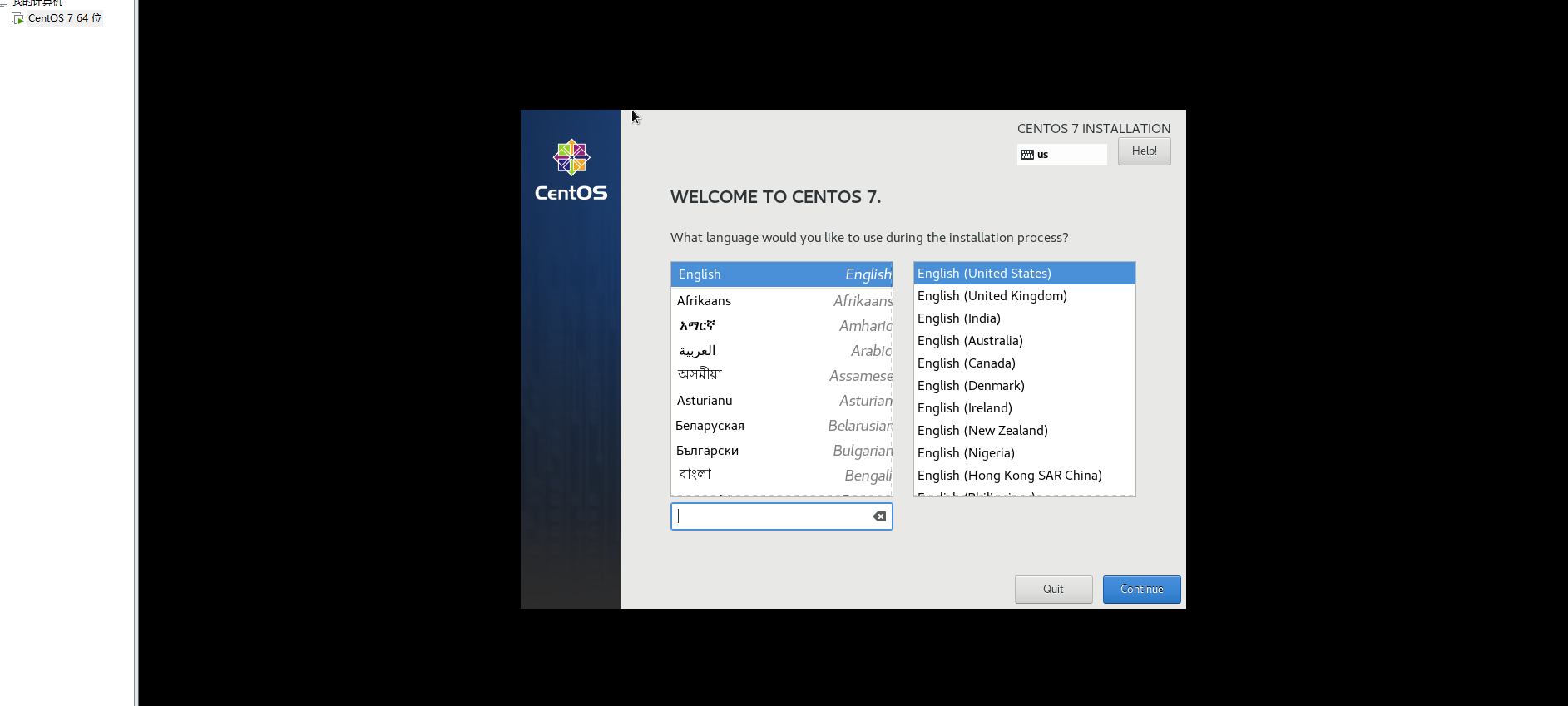Select Assamese in the language list
This screenshot has width=1568, height=706.
tap(781, 375)
